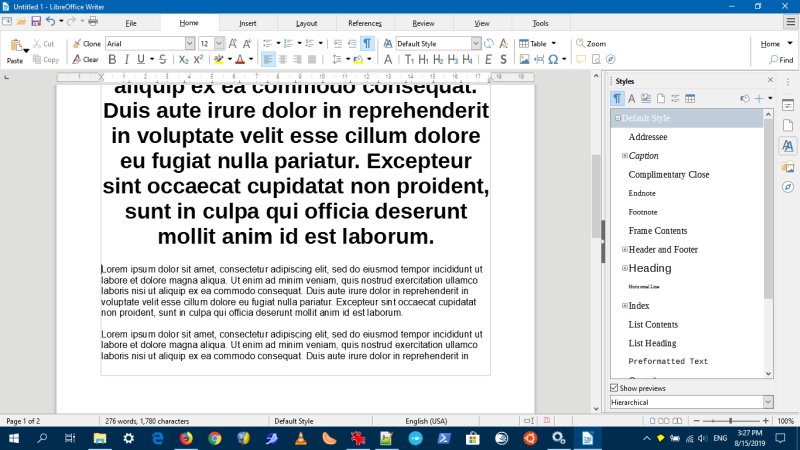This screenshot has height=450, width=800.
Task: Apply strikethrough to text
Action: click(162, 60)
